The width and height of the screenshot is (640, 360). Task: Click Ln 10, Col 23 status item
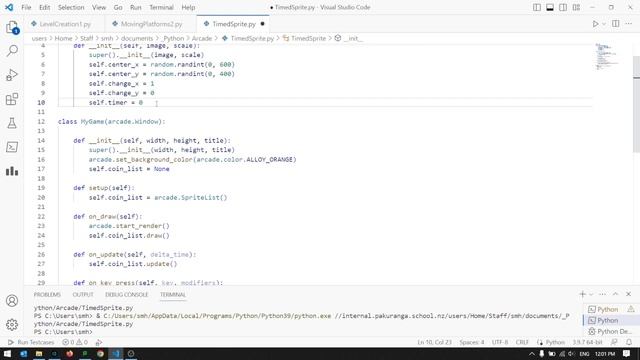[434, 342]
